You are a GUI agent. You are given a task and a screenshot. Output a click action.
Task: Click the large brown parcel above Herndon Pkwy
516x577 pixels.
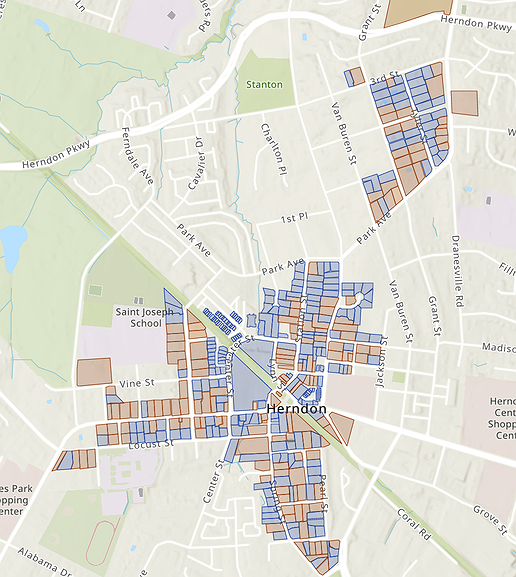coord(419,12)
